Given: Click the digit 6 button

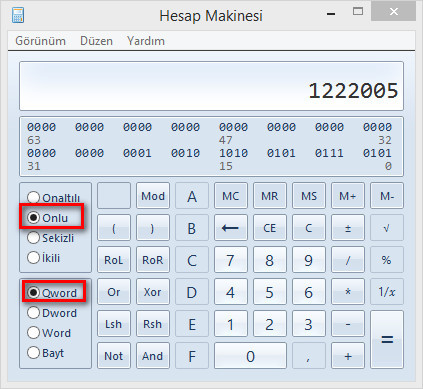Looking at the screenshot, I should click(309, 292).
